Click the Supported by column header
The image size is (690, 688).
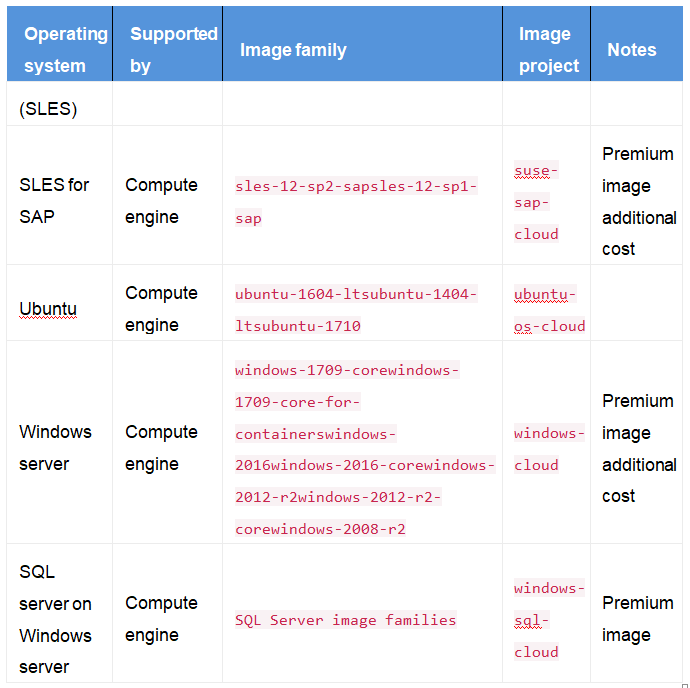pos(172,49)
